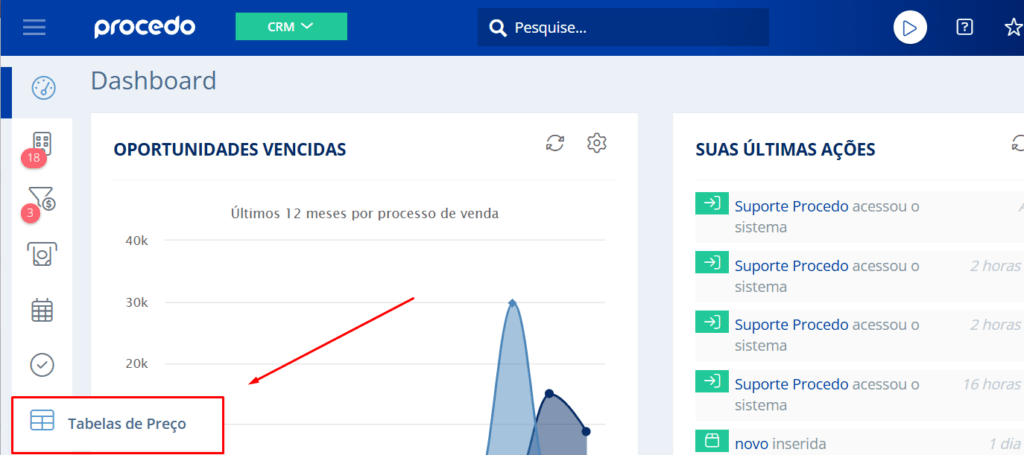1024x455 pixels.
Task: Click the dark blue chart peak point
Action: pyautogui.click(x=549, y=393)
